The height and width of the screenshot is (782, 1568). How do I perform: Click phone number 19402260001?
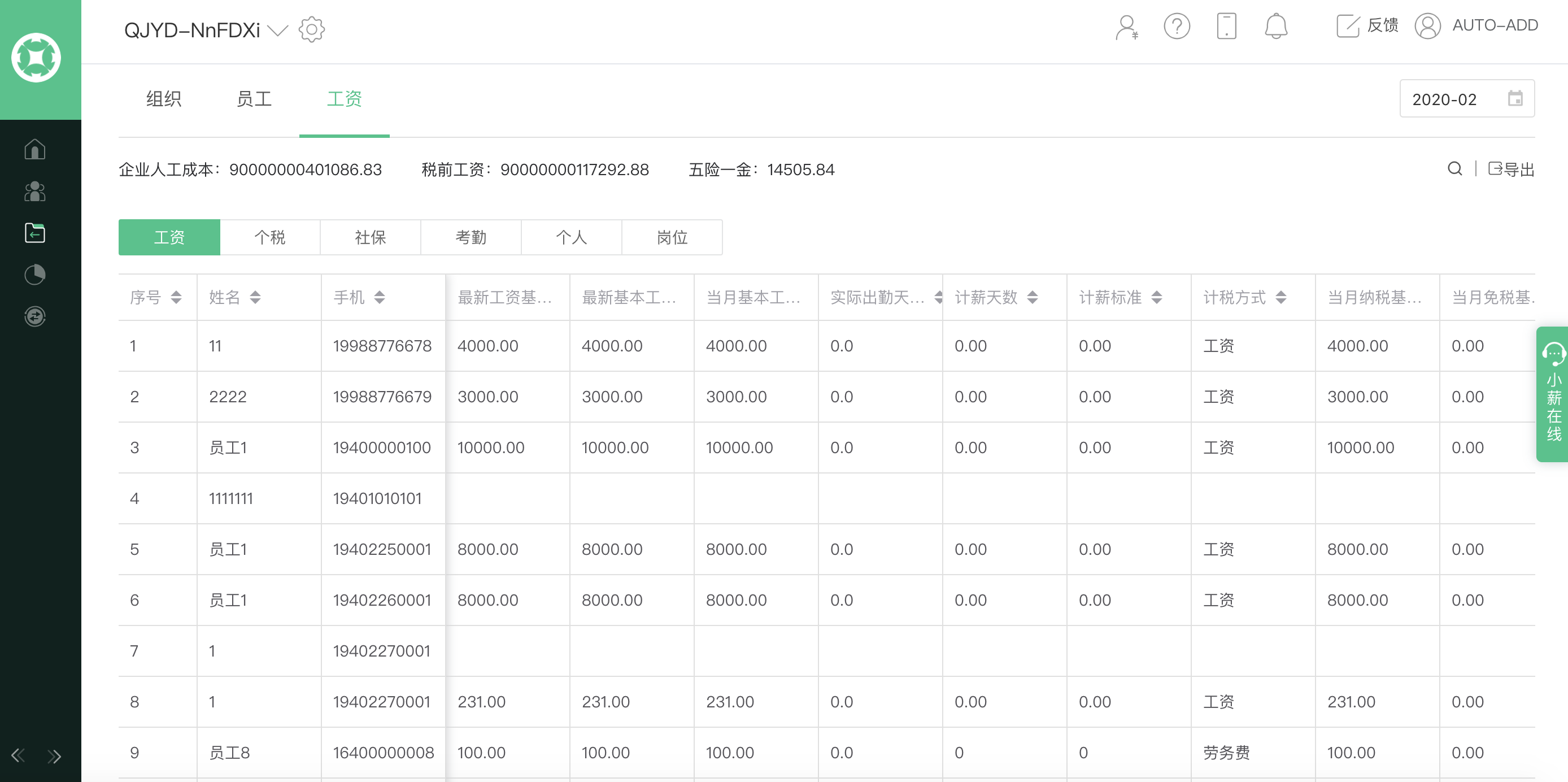pos(382,601)
